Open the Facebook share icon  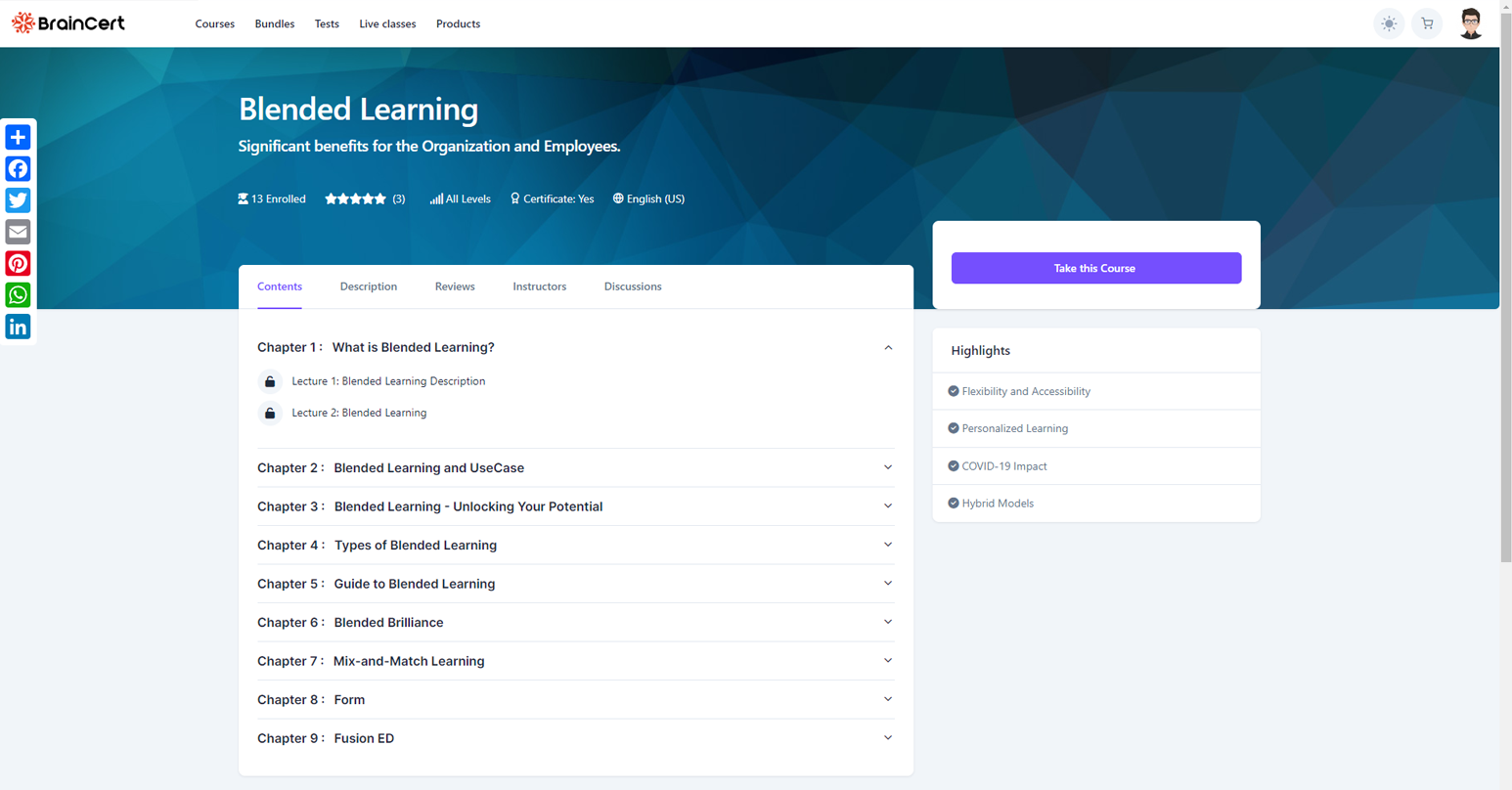coord(18,168)
